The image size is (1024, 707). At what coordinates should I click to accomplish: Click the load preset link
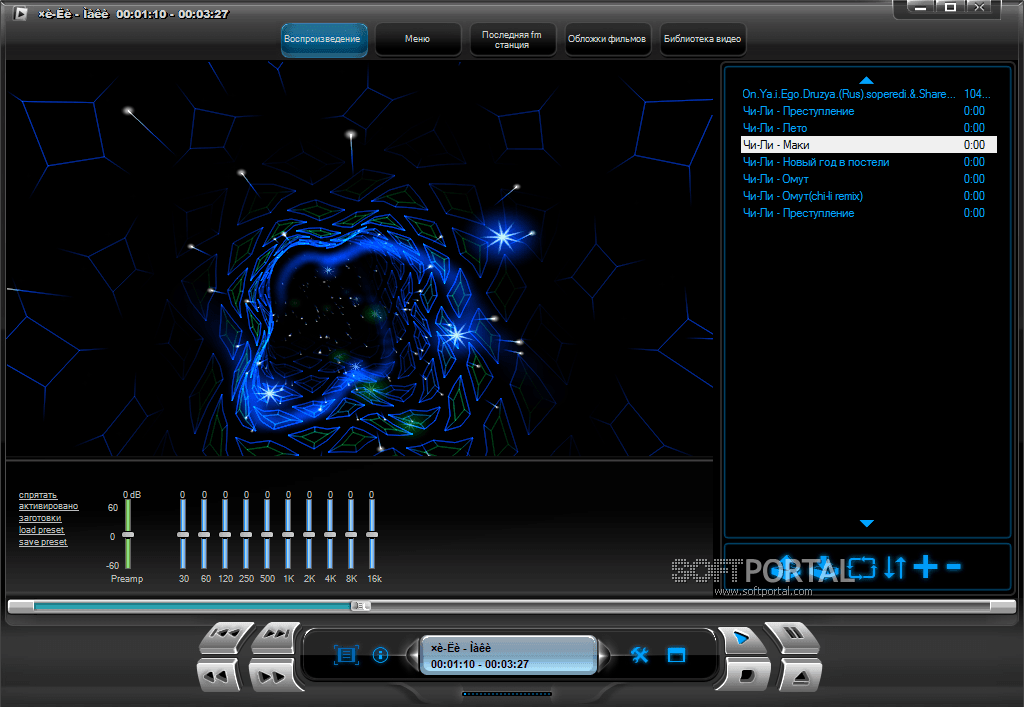[41, 529]
